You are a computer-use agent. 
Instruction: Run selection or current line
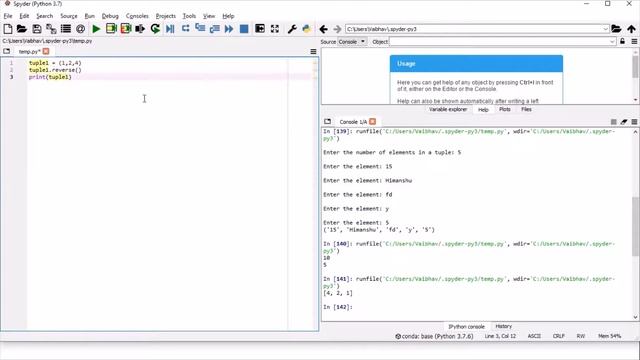[x=140, y=29]
